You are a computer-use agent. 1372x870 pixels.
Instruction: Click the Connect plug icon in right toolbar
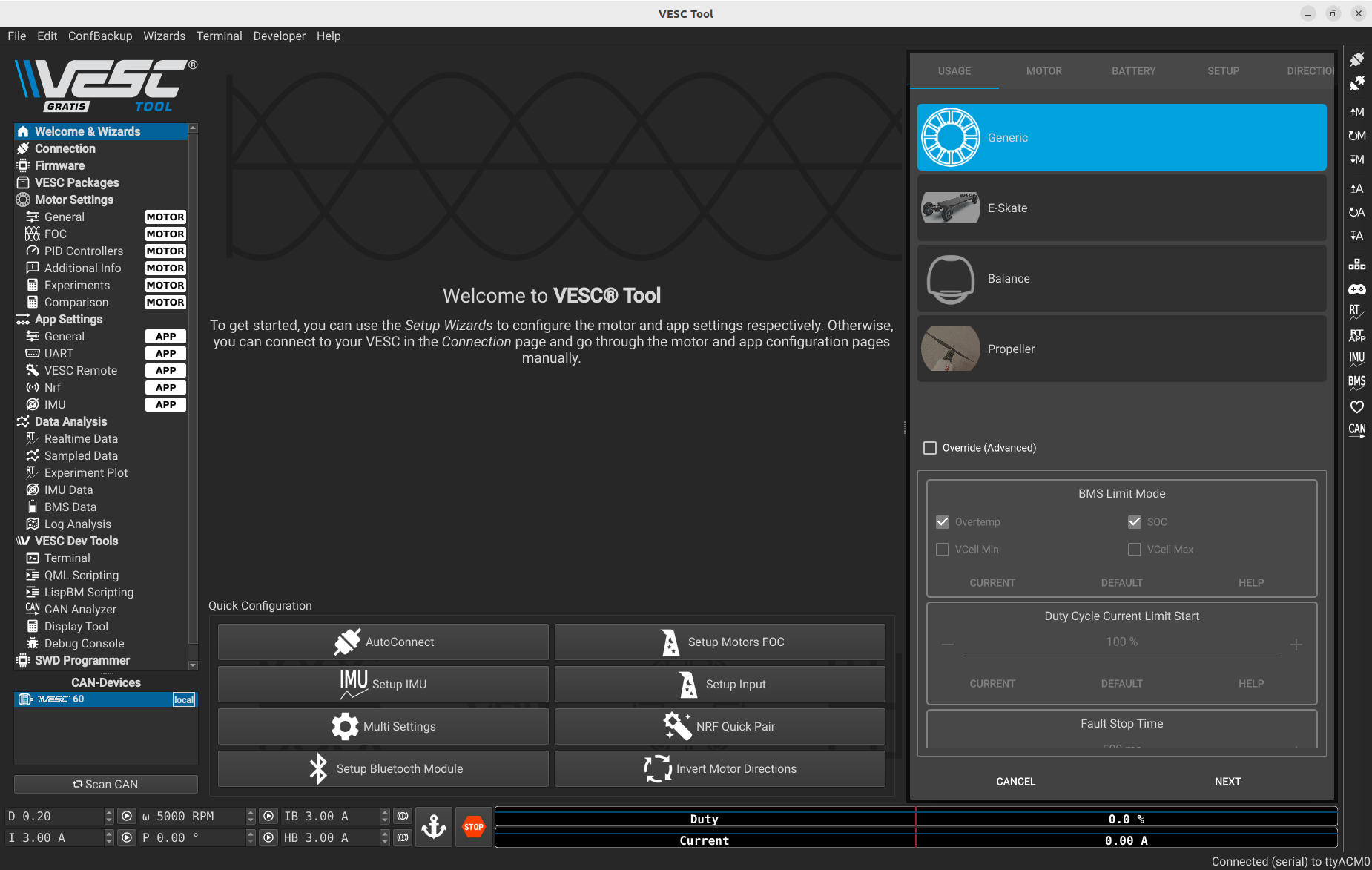pyautogui.click(x=1357, y=59)
